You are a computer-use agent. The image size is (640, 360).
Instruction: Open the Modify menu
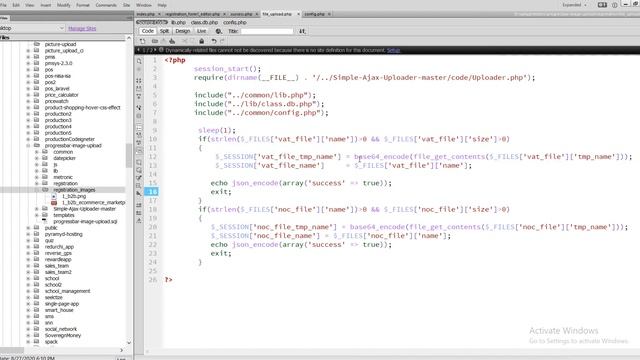point(64,5)
